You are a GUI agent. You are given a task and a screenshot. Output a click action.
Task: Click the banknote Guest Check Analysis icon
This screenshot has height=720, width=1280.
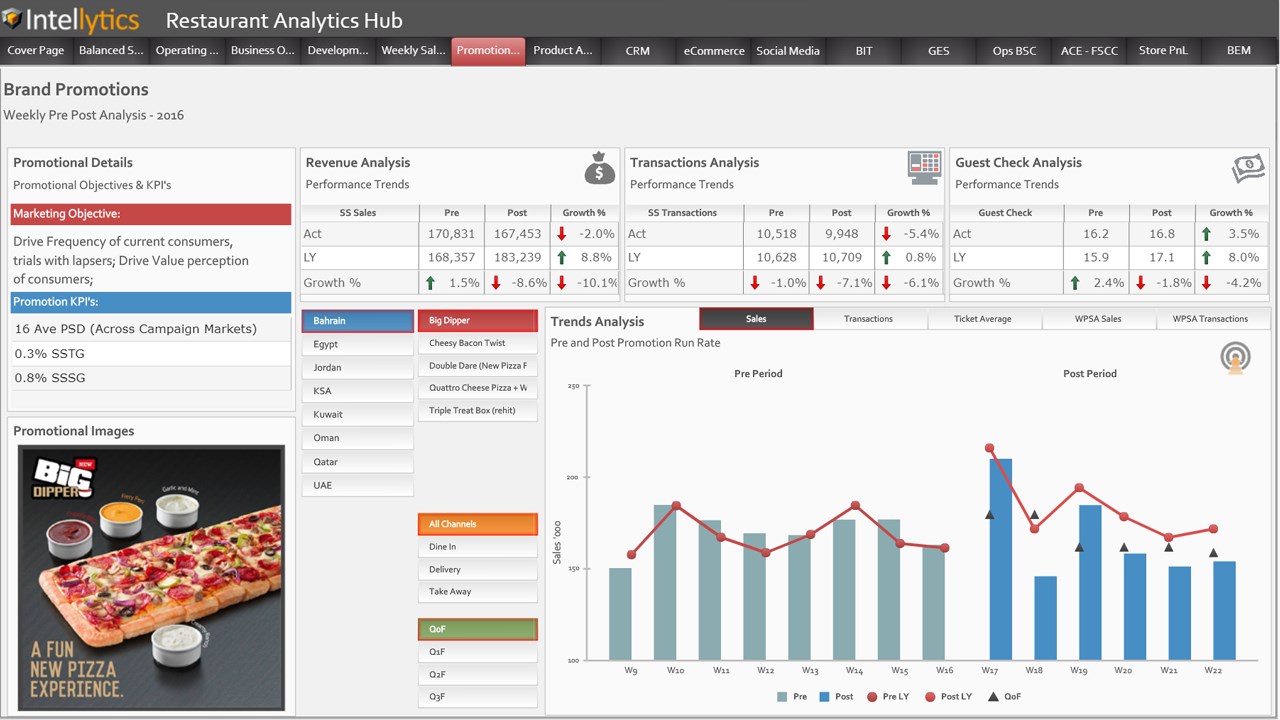(1248, 168)
